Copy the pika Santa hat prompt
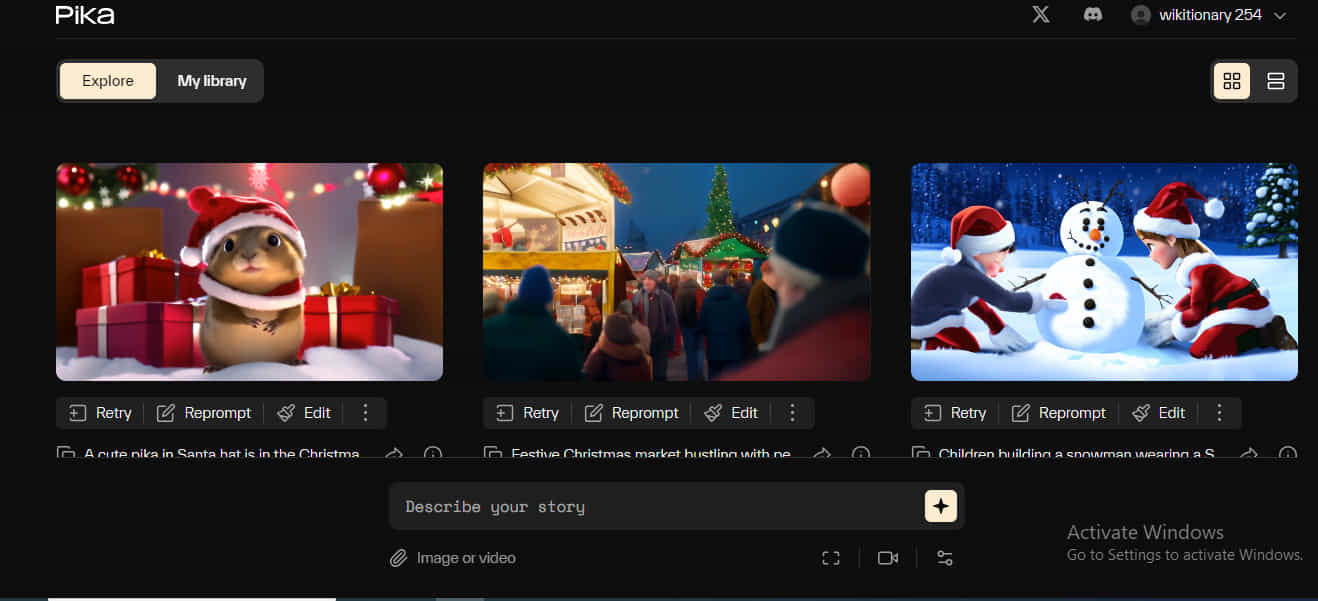 pos(66,455)
